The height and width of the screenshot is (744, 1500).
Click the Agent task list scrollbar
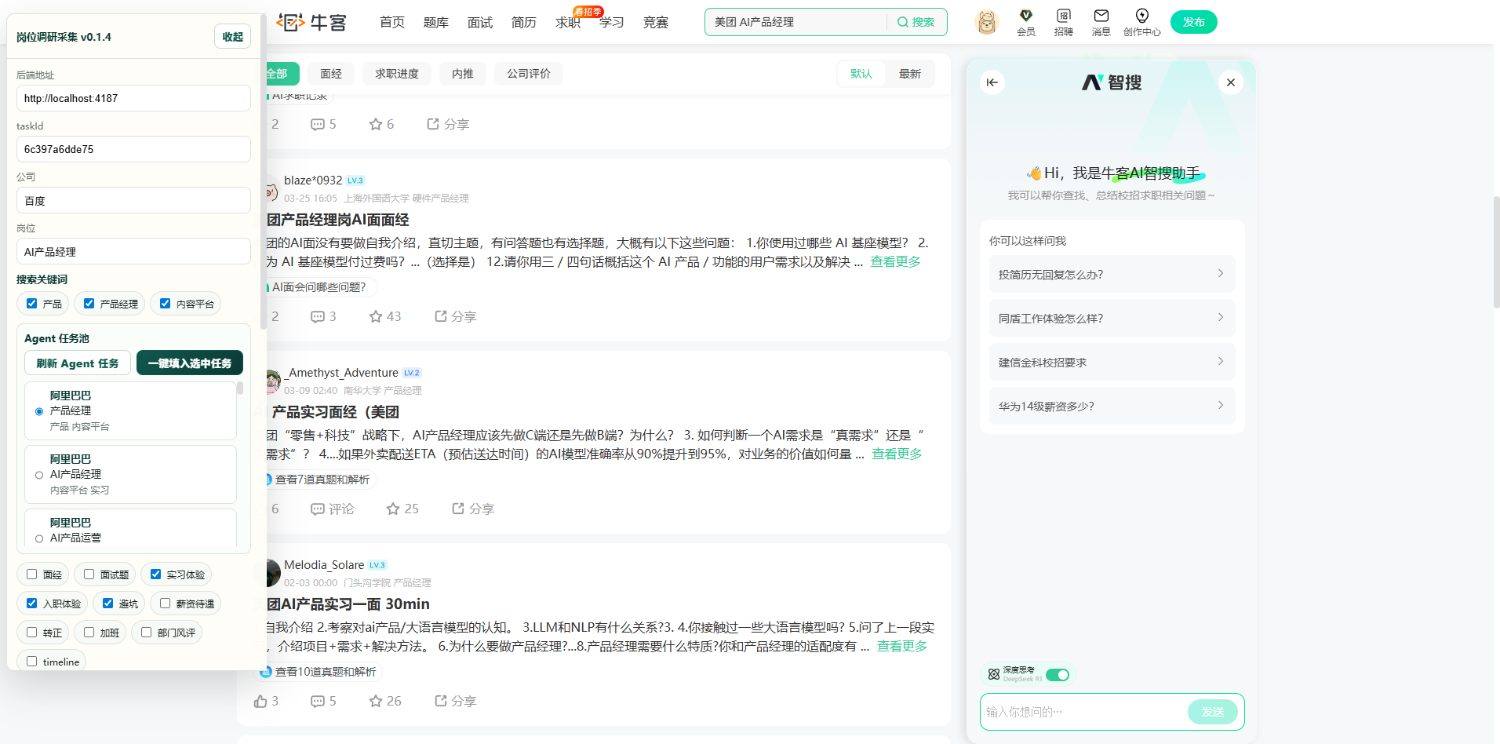(x=240, y=387)
